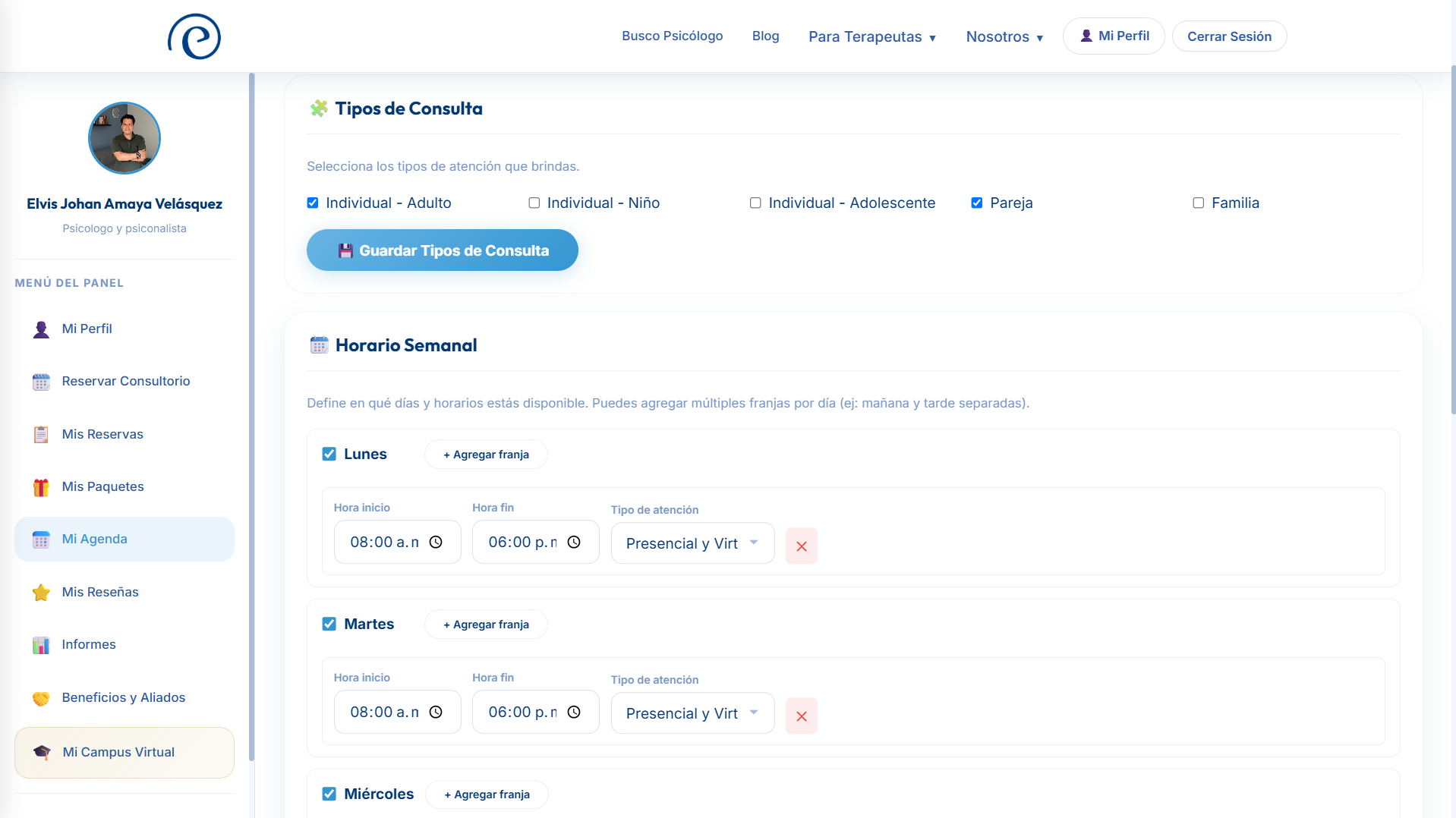Click the Martes Hora inicio time field
The height and width of the screenshot is (818, 1456).
398,712
